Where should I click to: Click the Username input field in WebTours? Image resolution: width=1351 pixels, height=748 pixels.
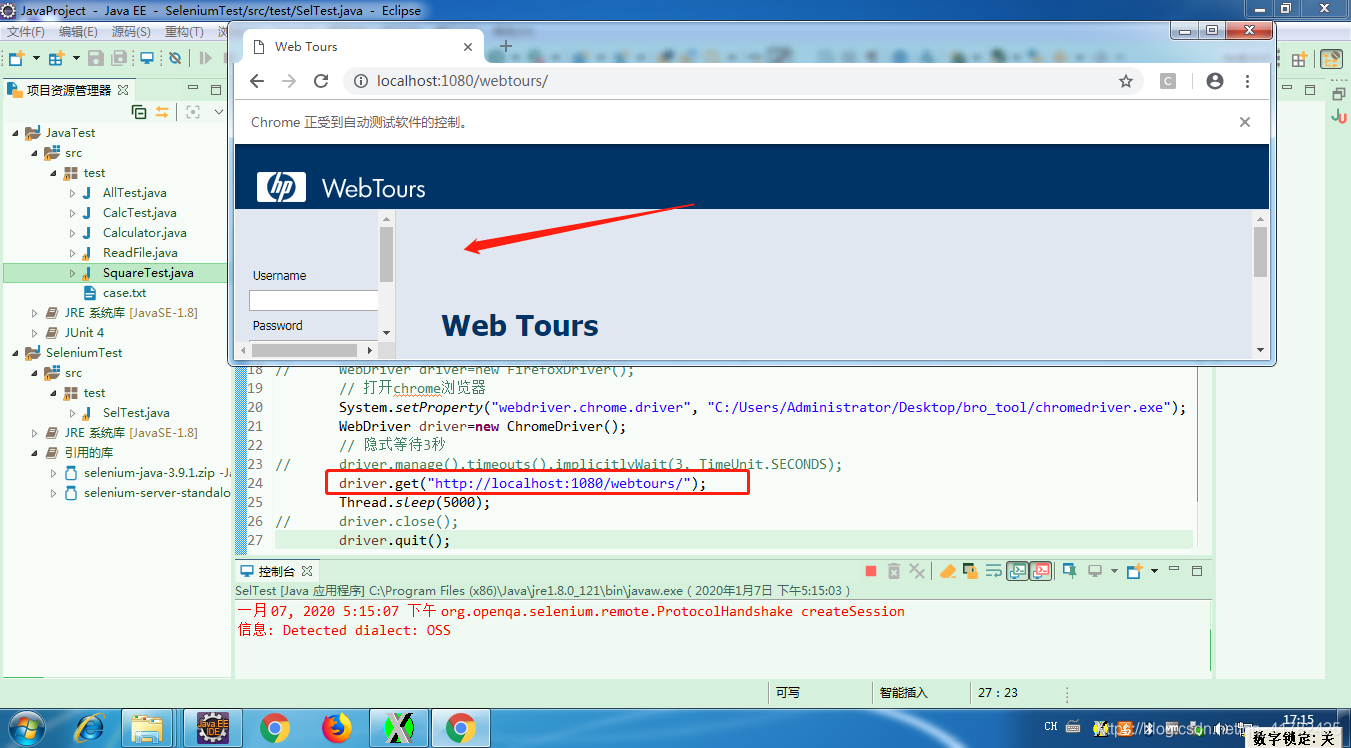pyautogui.click(x=314, y=300)
